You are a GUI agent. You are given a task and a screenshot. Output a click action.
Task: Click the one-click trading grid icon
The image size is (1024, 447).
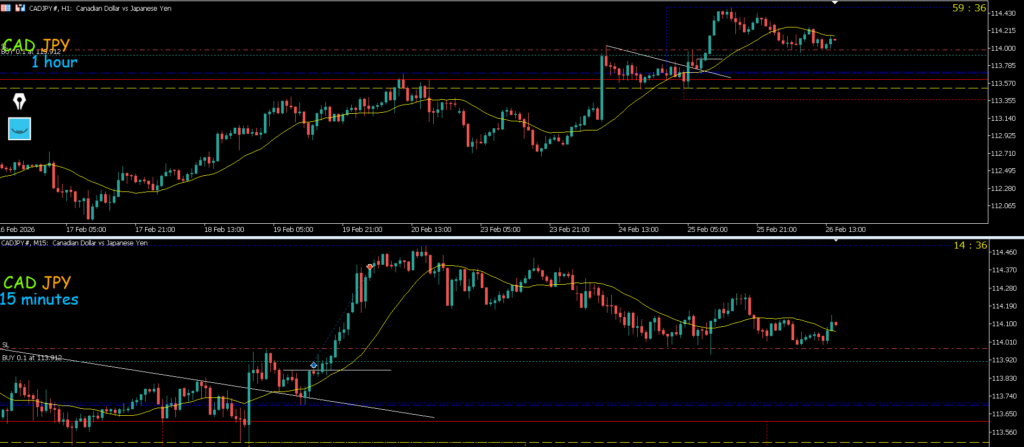[x=6, y=8]
